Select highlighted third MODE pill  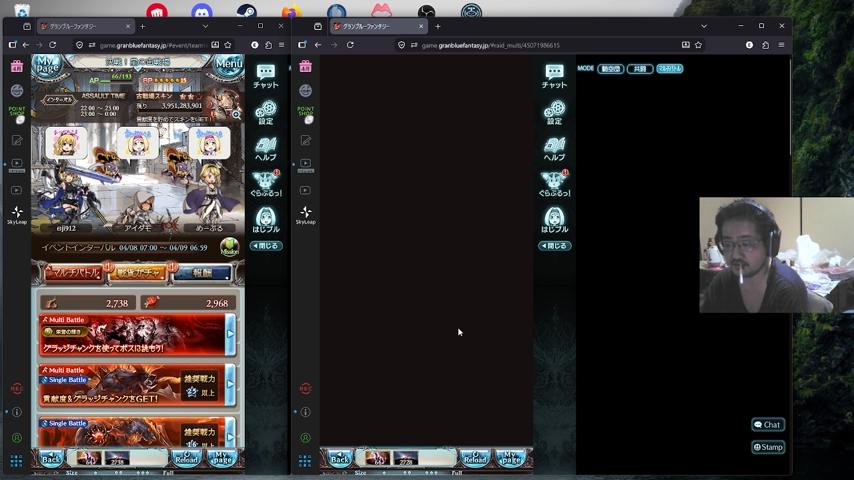click(x=669, y=69)
